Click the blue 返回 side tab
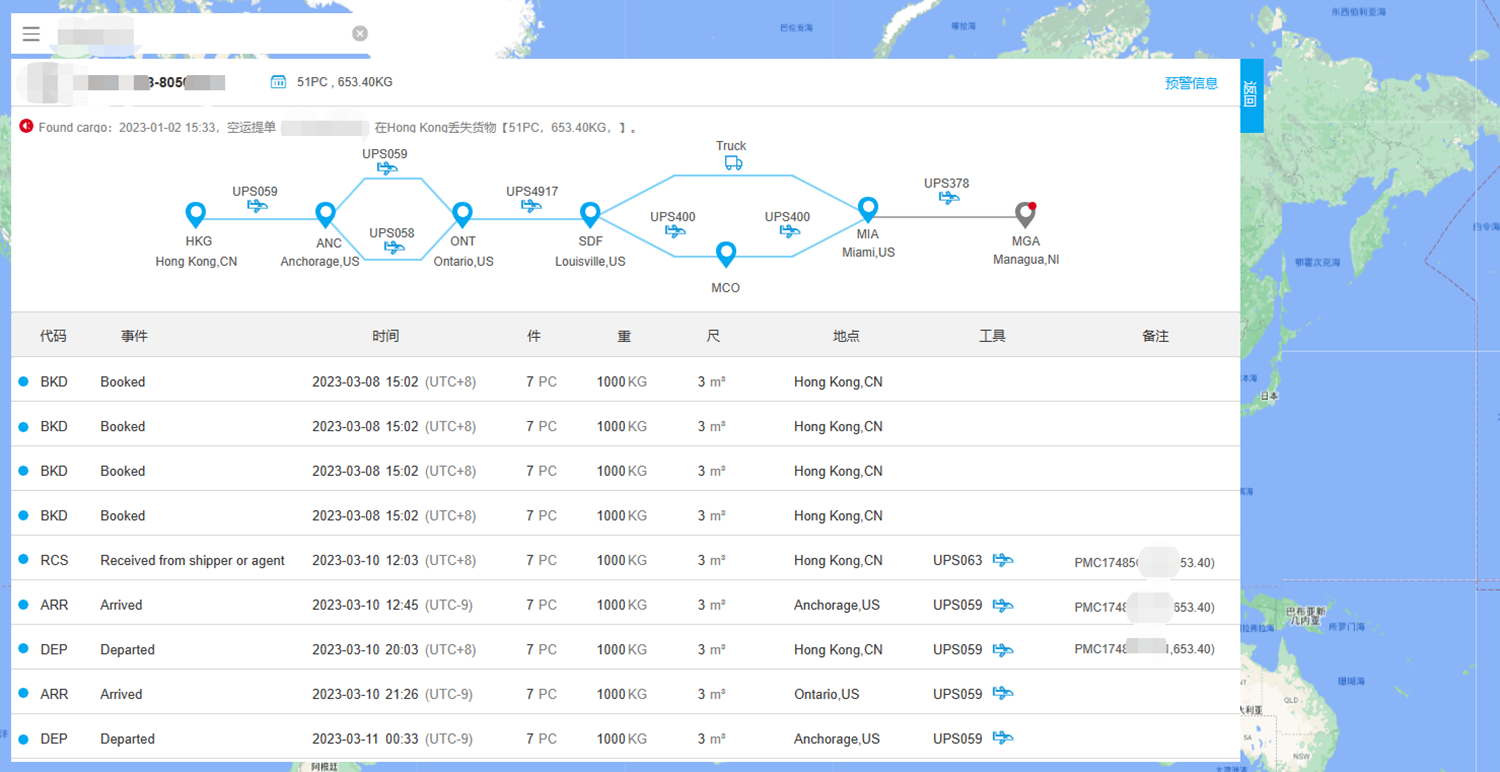The width and height of the screenshot is (1500, 772). [x=1251, y=95]
